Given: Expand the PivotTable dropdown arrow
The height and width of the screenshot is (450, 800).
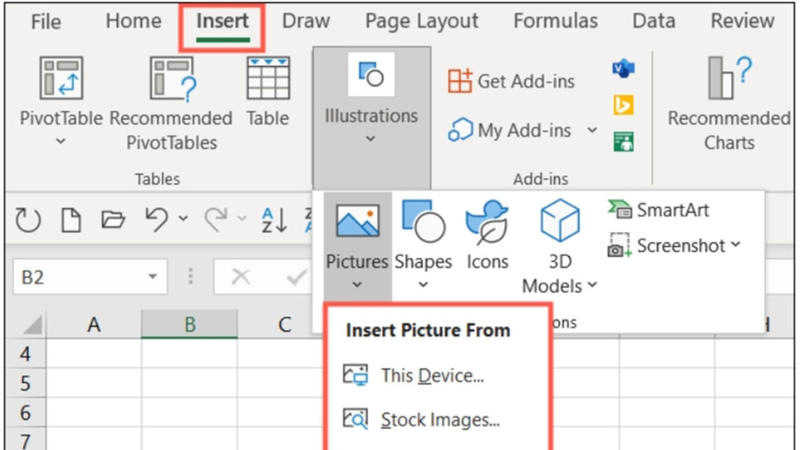Looking at the screenshot, I should [61, 141].
